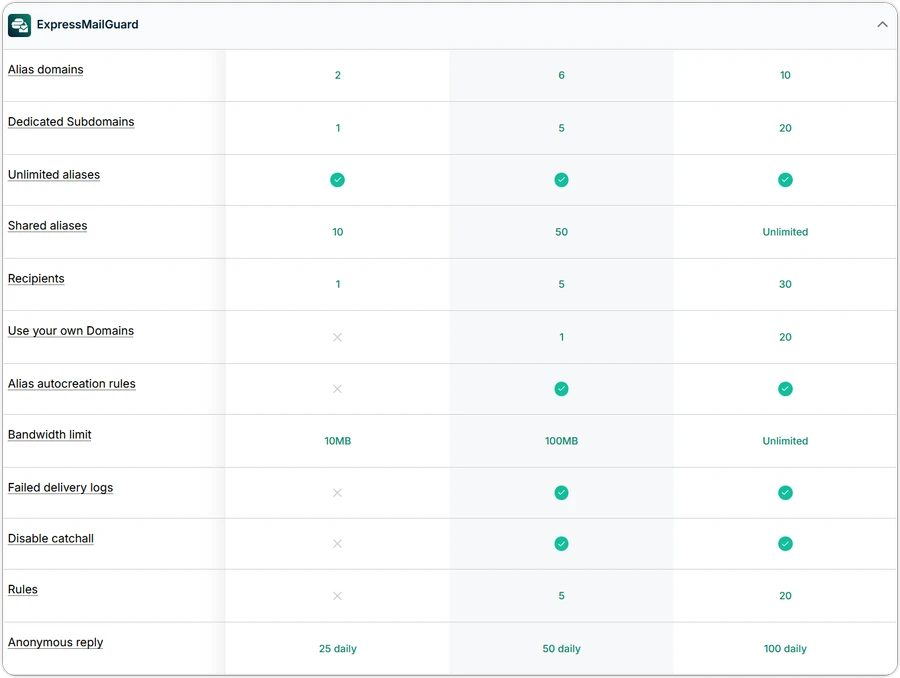The image size is (900, 678).
Task: Select the Recipients feature label
Action: click(x=36, y=279)
